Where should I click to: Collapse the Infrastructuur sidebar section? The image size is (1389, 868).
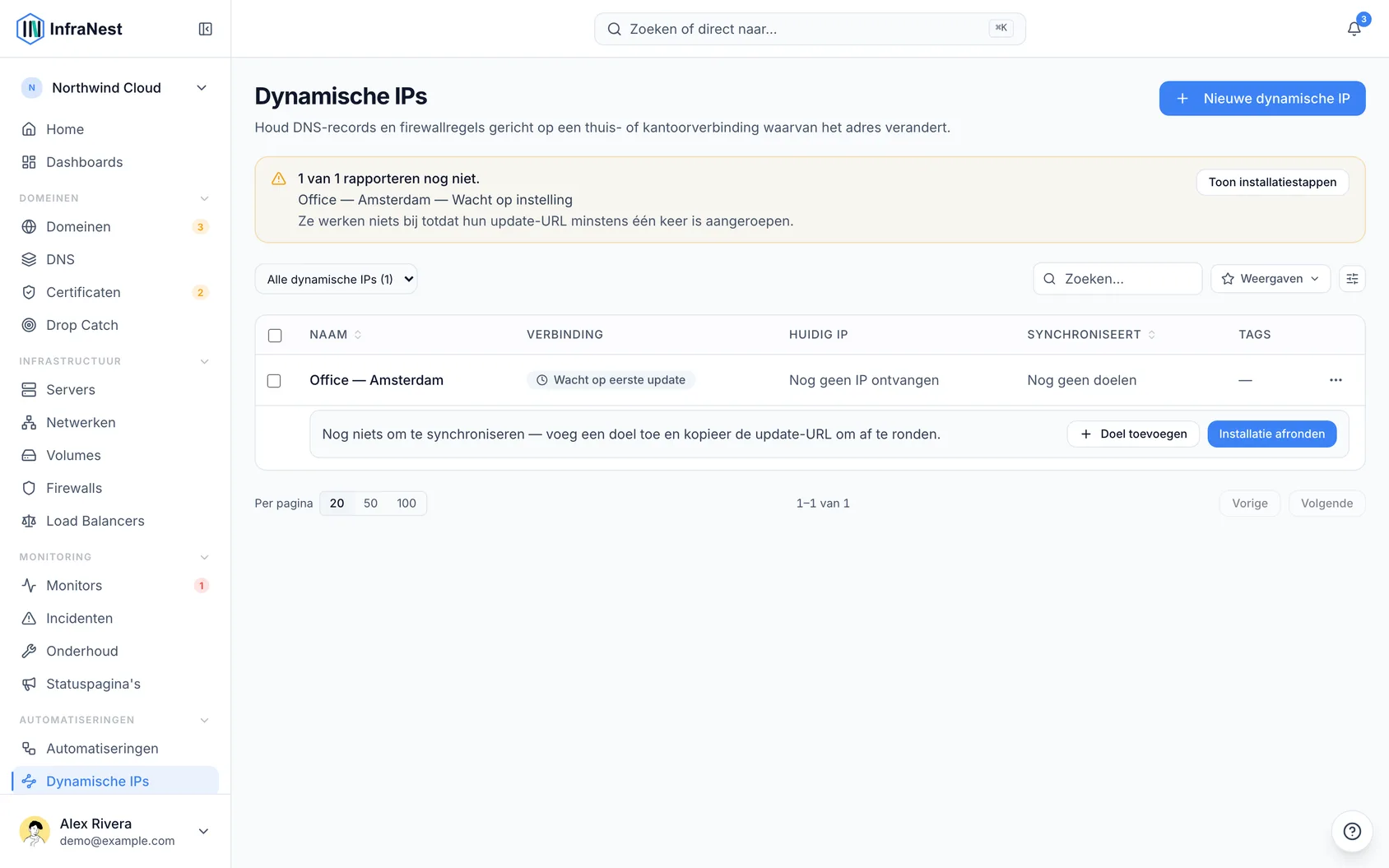pos(205,361)
